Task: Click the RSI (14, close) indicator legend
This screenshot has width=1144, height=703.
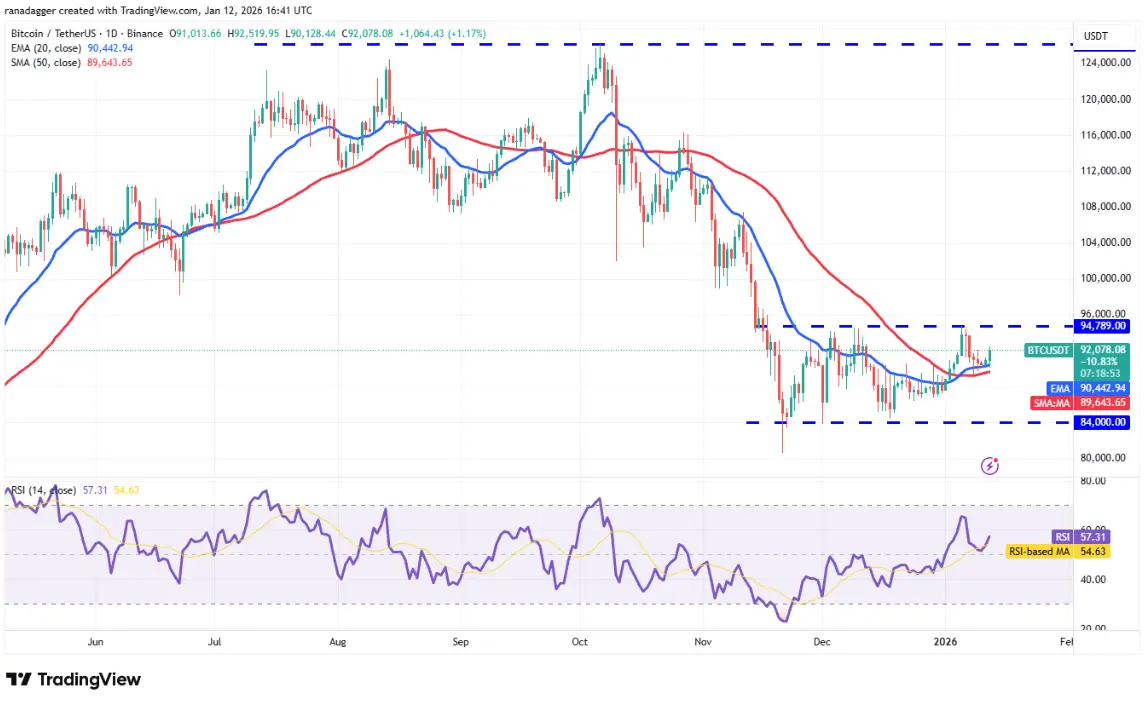Action: 44,490
